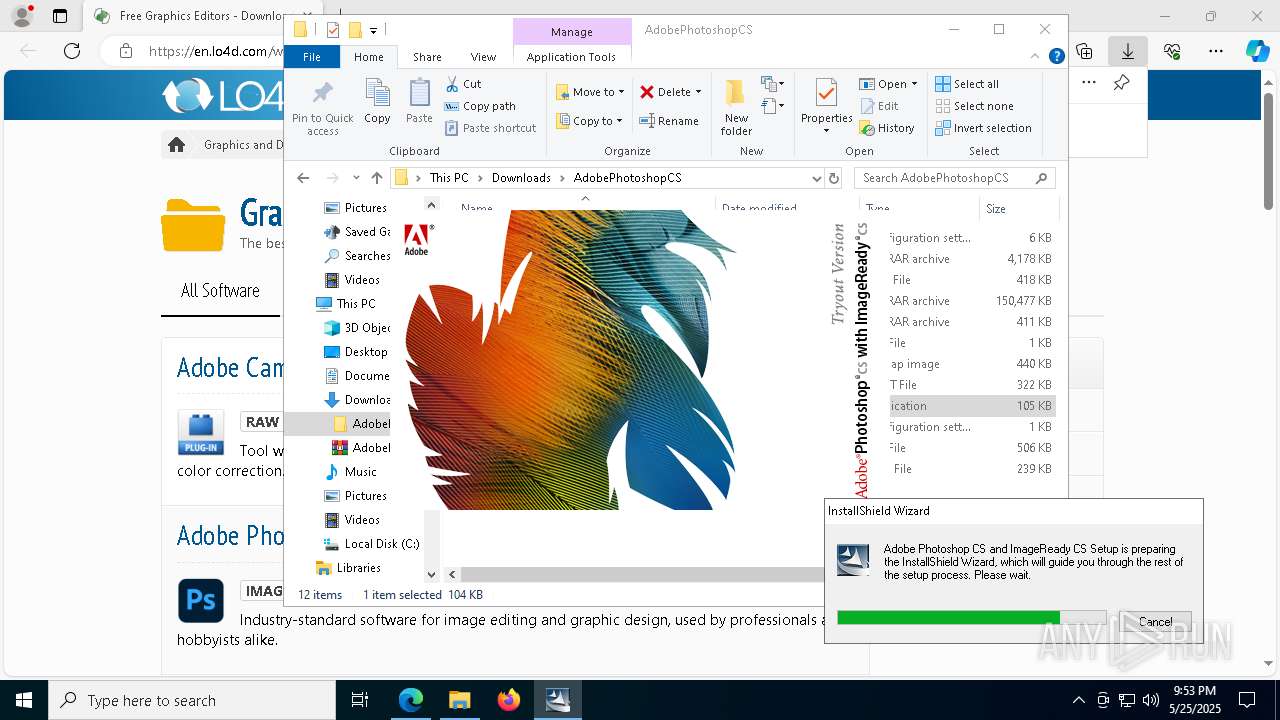The image size is (1280, 720).
Task: Click InstallShield setup progress bar
Action: [972, 618]
